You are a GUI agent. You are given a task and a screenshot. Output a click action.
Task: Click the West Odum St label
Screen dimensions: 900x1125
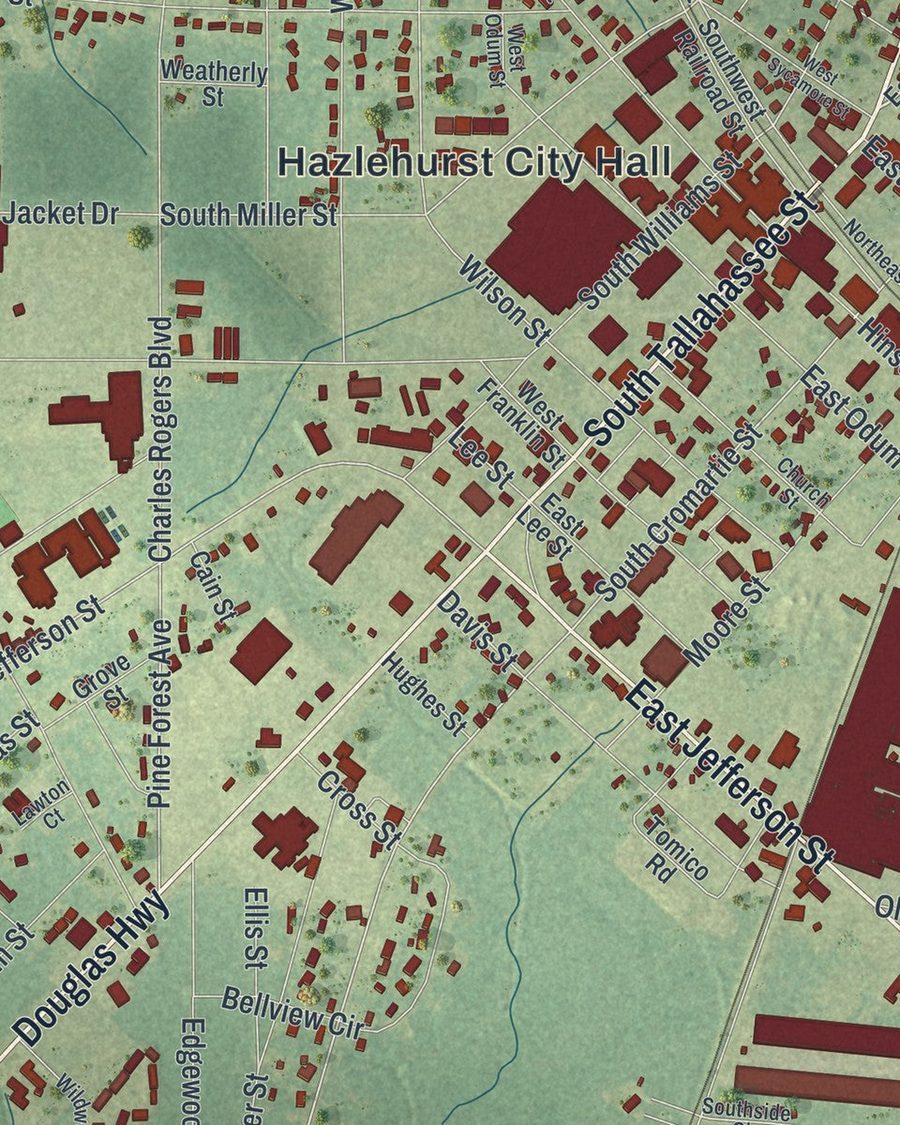(x=506, y=50)
